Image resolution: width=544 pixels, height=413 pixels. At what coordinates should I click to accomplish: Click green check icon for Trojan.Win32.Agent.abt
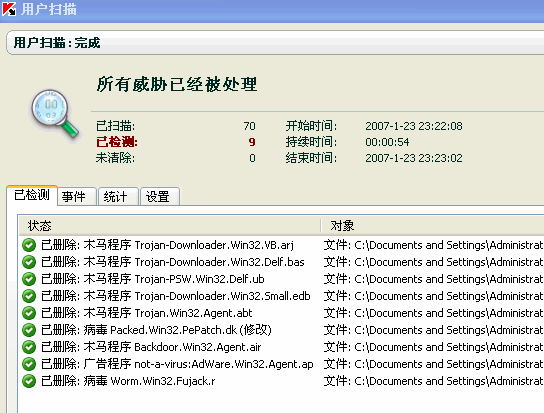pos(29,313)
